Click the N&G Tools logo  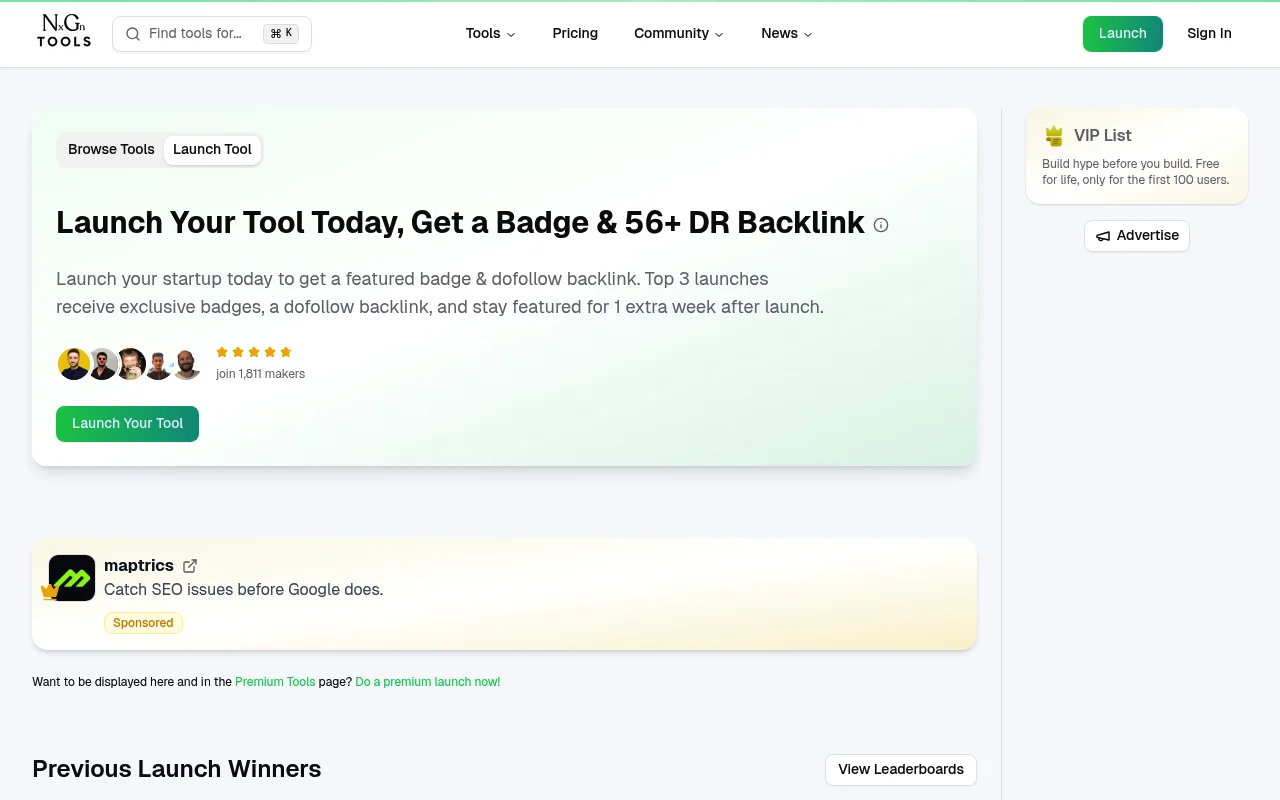(63, 33)
